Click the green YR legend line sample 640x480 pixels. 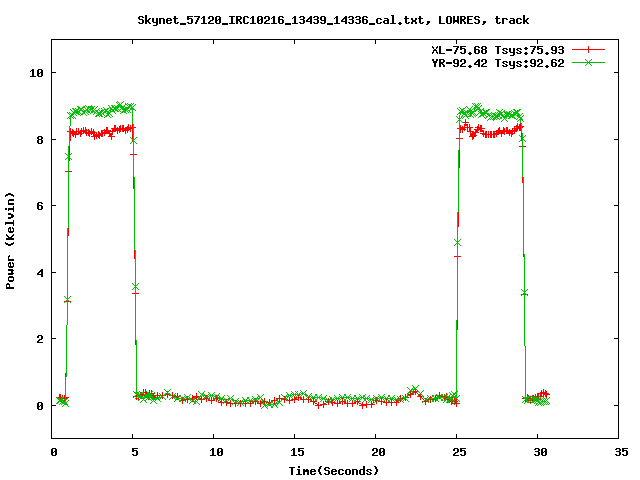[x=588, y=62]
